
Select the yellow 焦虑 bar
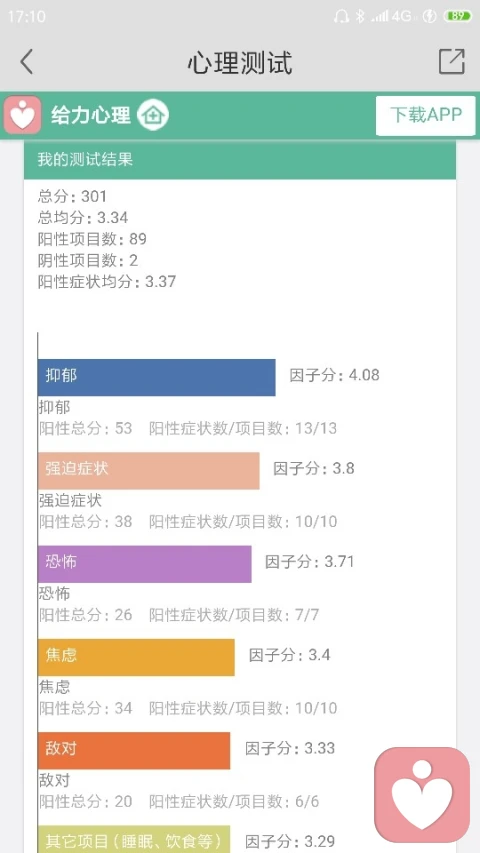click(136, 657)
